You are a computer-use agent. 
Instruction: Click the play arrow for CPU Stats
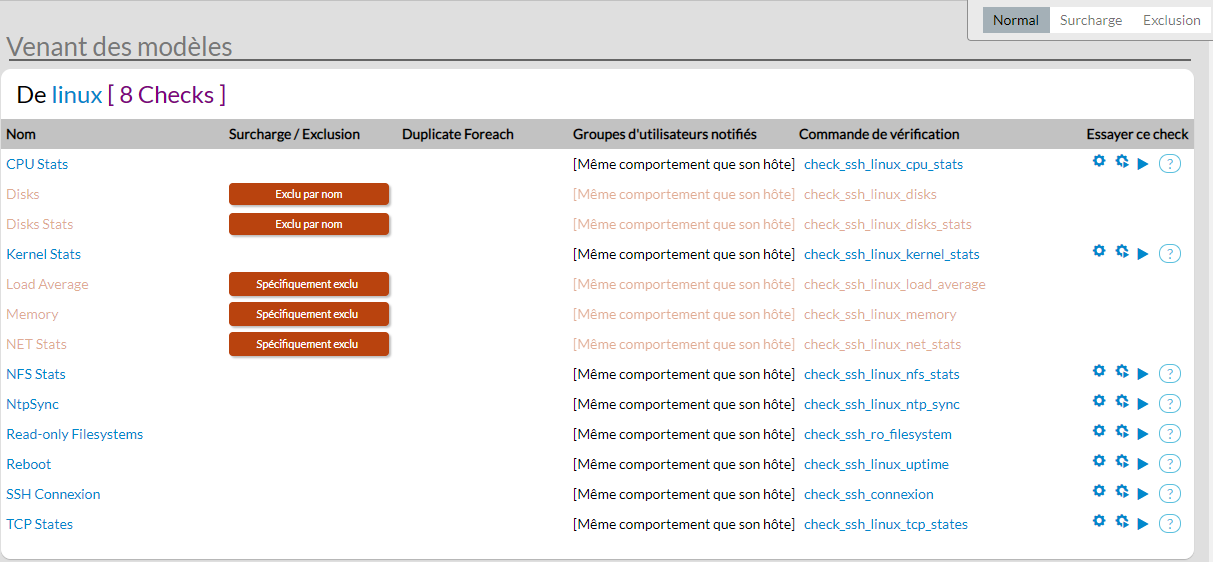pos(1143,164)
